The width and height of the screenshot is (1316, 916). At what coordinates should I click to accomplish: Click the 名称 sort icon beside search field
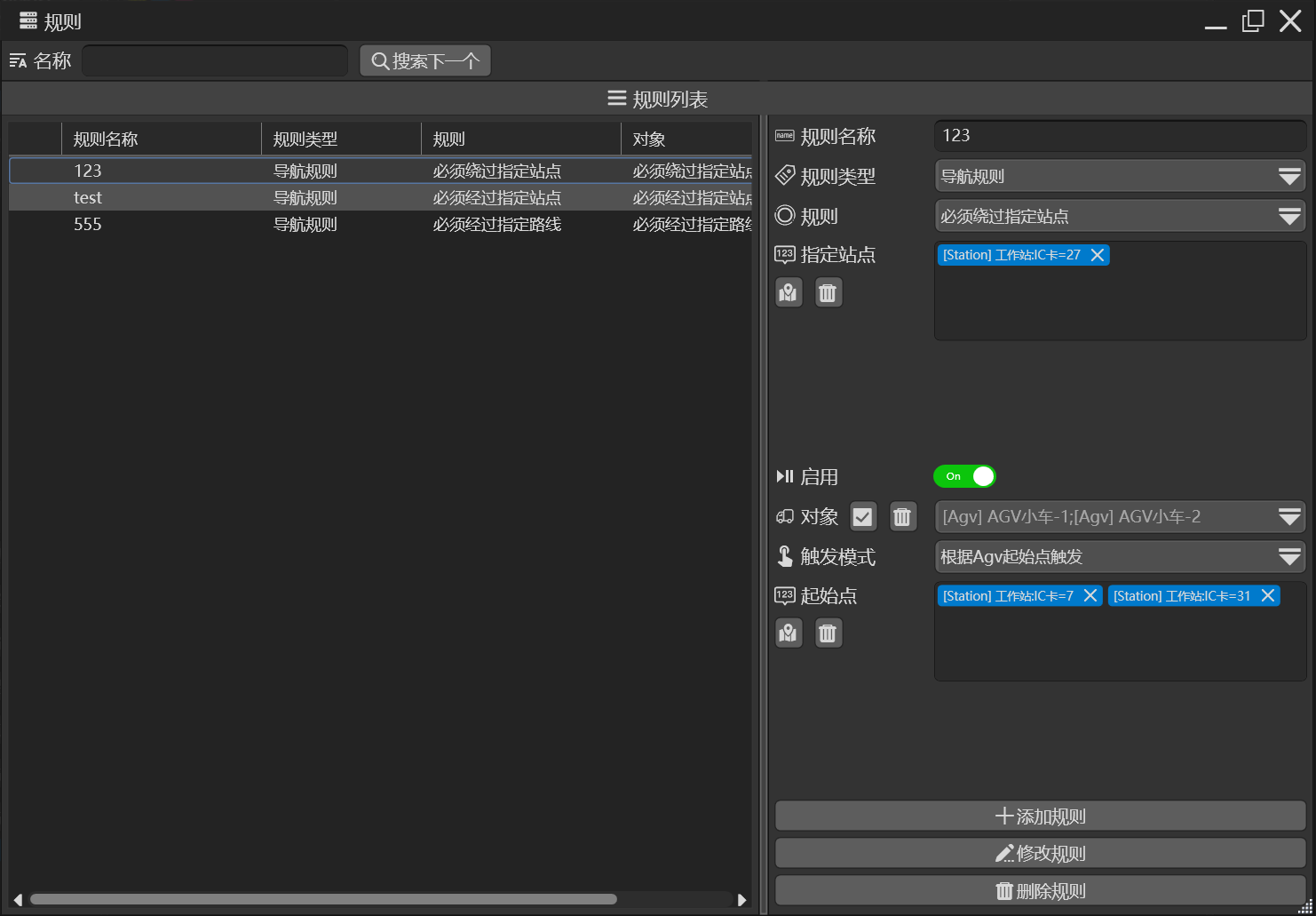(18, 60)
